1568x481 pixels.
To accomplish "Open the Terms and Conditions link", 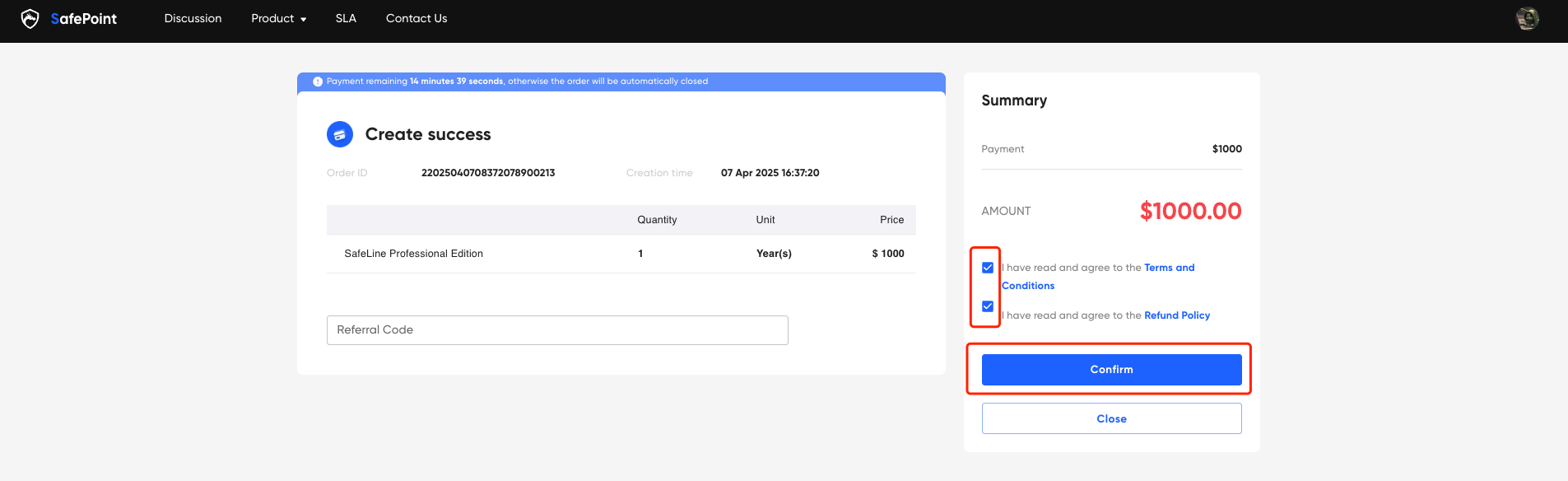I will click(1169, 268).
